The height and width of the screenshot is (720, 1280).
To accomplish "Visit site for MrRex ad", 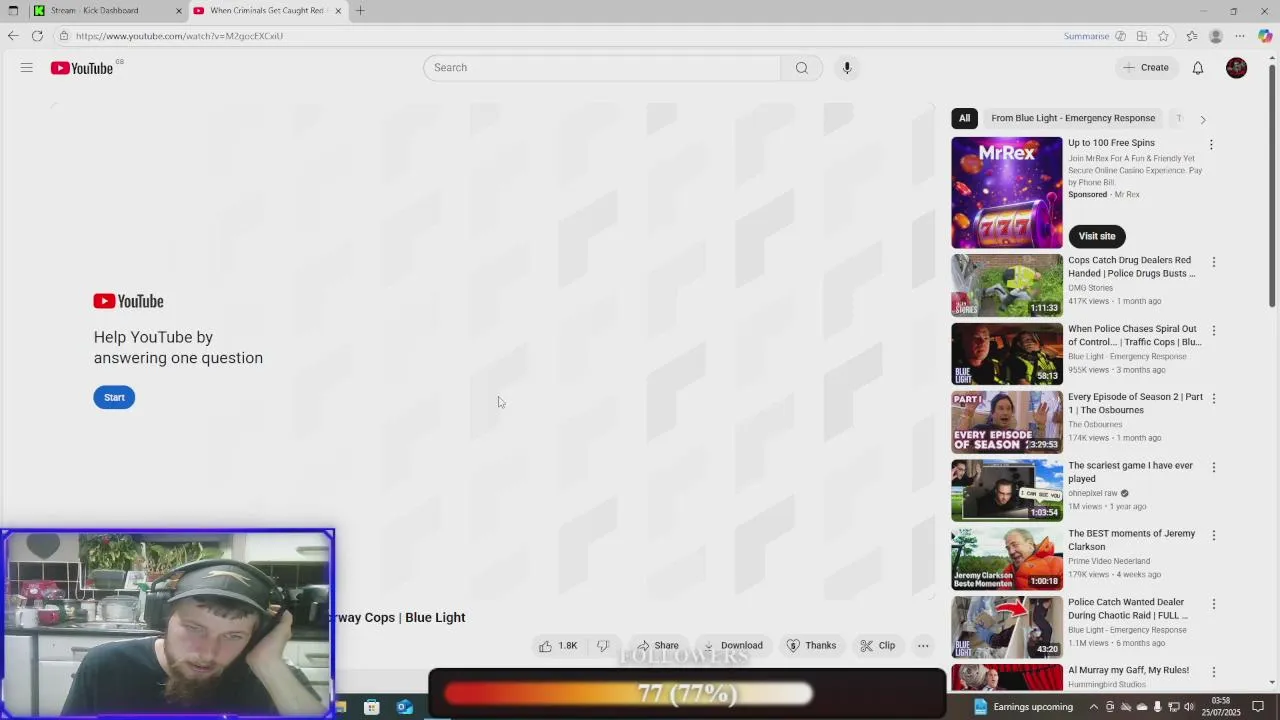I will 1097,236.
